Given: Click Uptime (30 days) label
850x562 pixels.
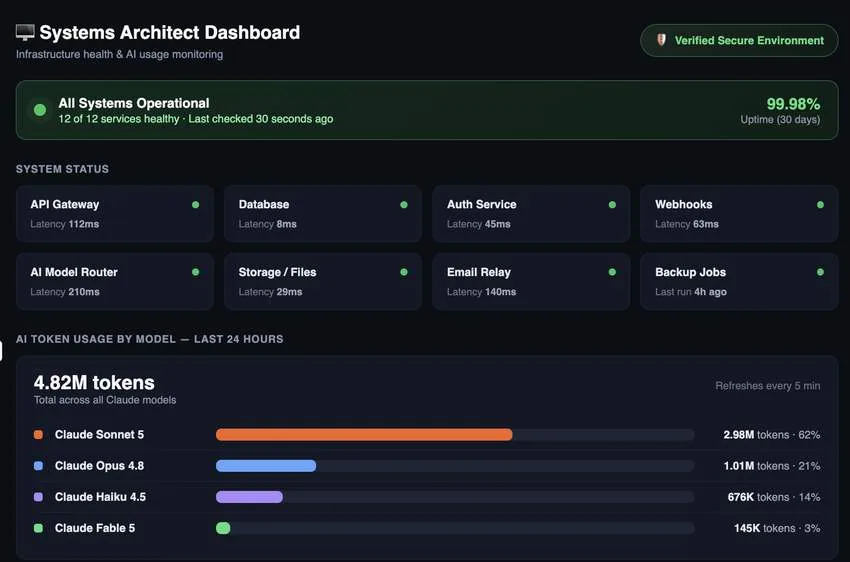Looking at the screenshot, I should pos(780,119).
